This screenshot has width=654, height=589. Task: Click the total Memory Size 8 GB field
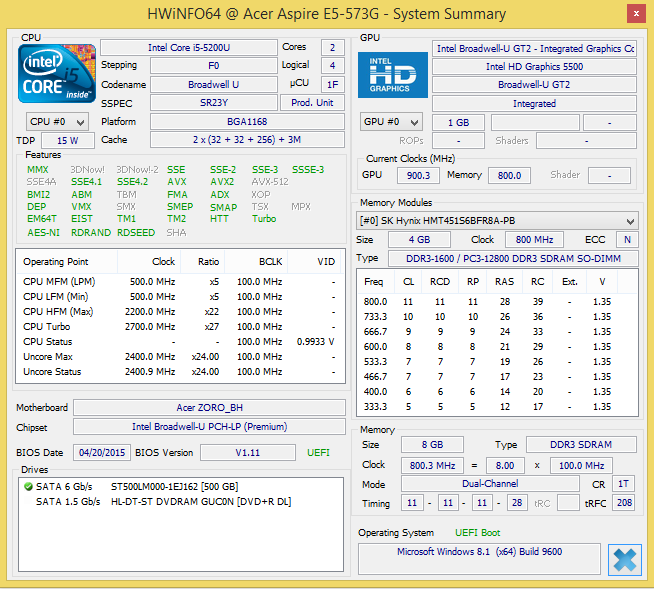tap(432, 445)
